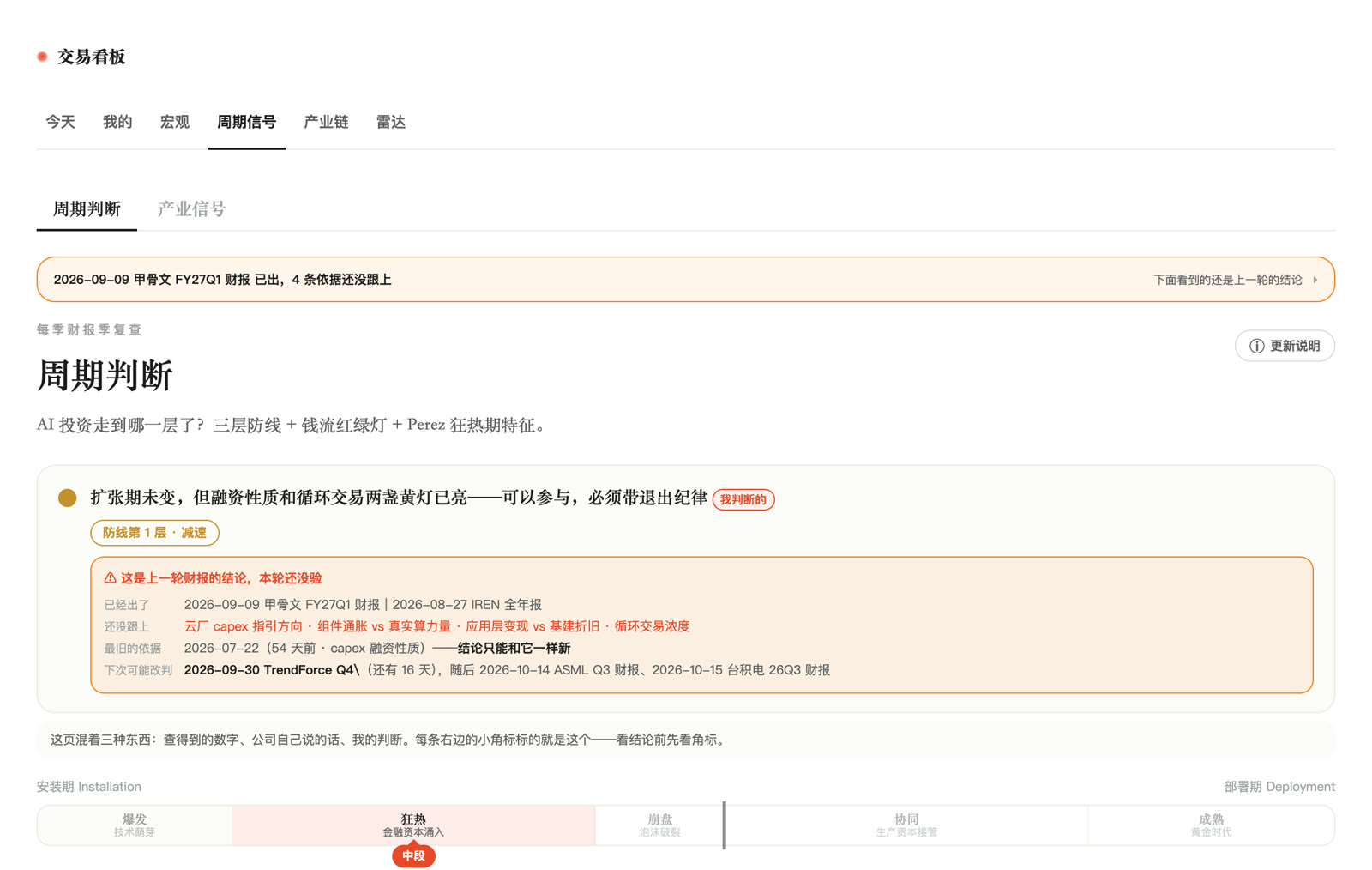Viewport: 1372px width, 870px height.
Task: Select the 崩盘 泡沫破裂 phase segment
Action: click(x=659, y=825)
